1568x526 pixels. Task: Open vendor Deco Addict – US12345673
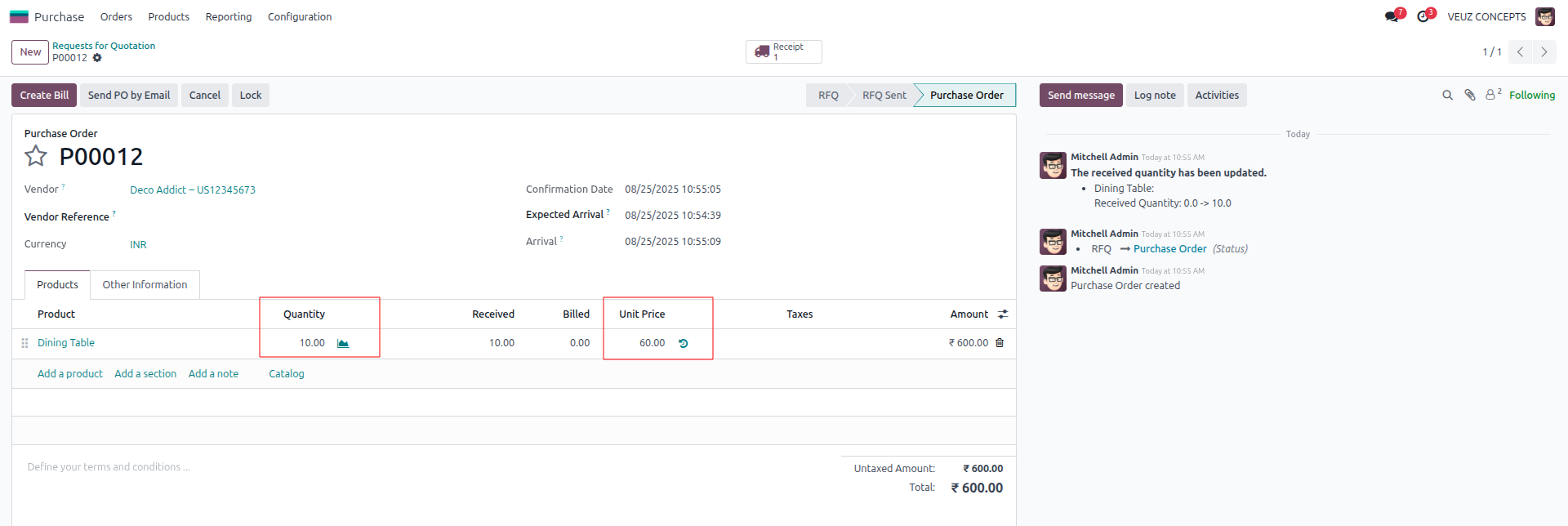193,189
